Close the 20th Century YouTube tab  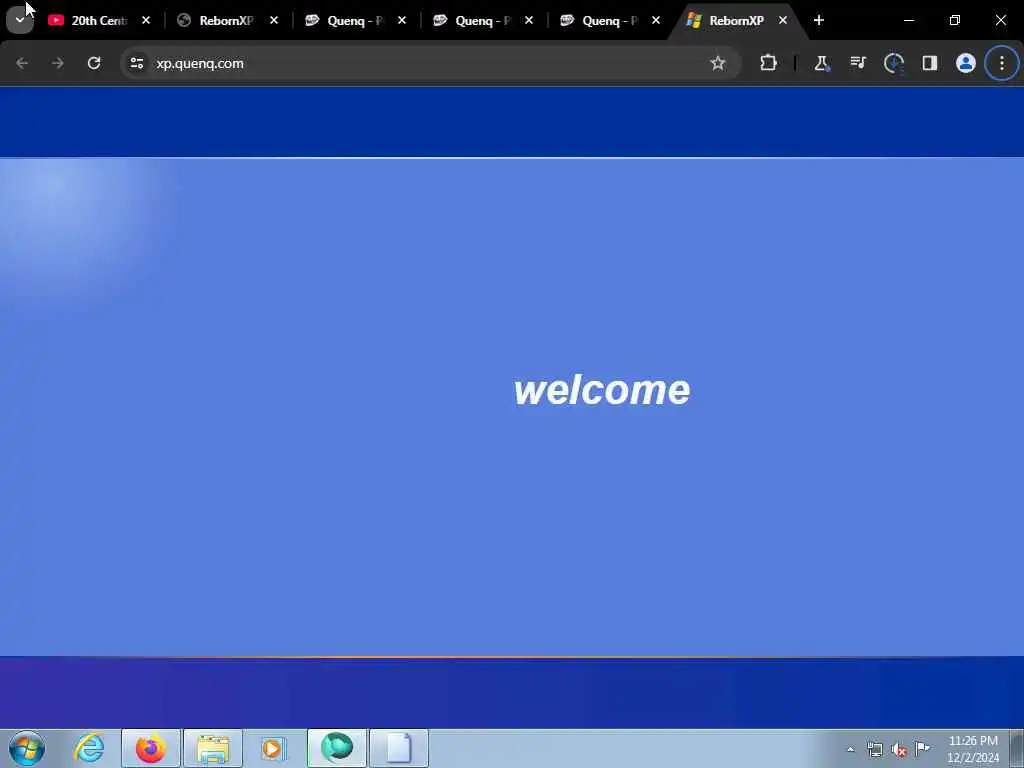click(x=146, y=21)
